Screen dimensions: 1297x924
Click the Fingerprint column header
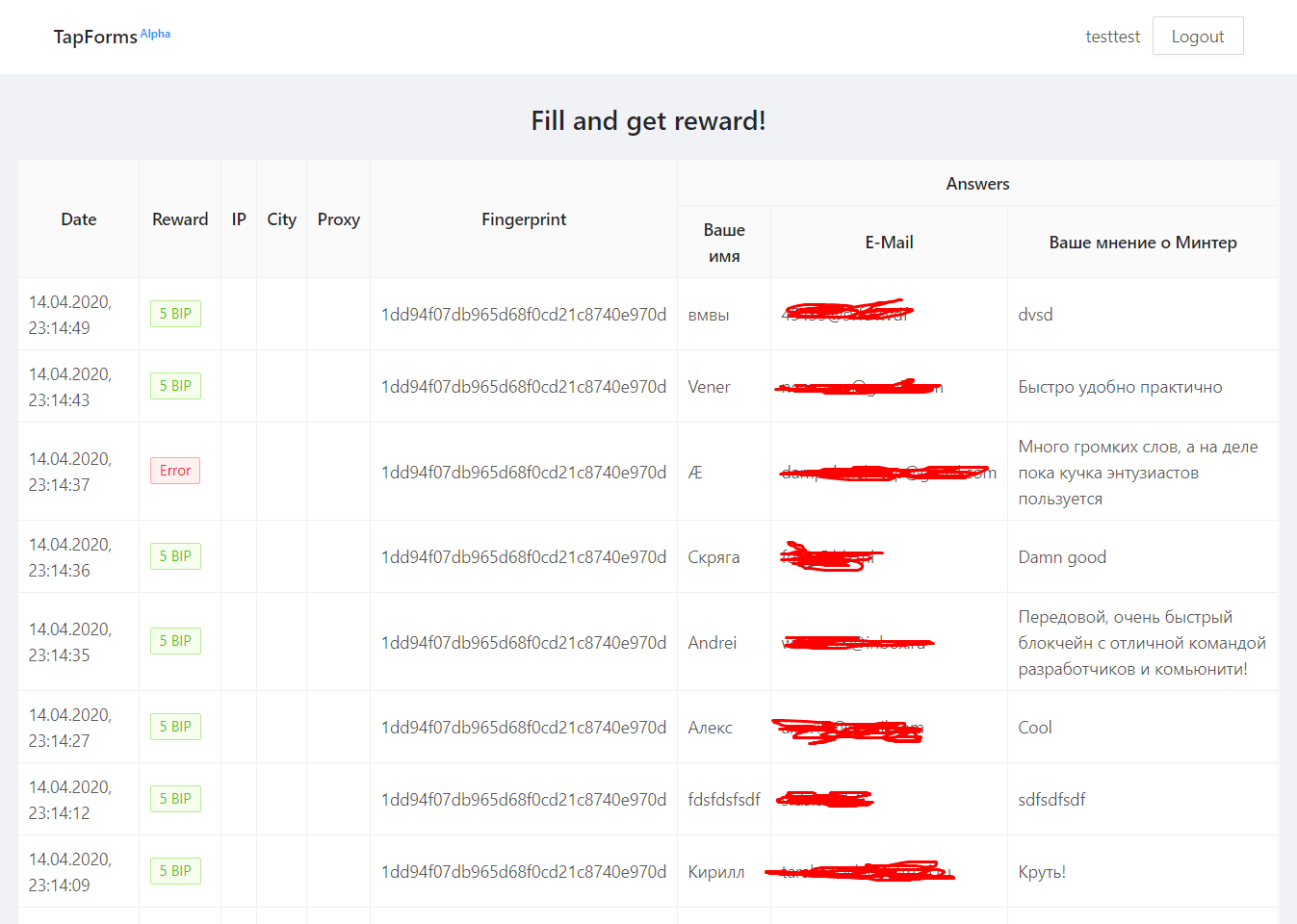point(524,219)
